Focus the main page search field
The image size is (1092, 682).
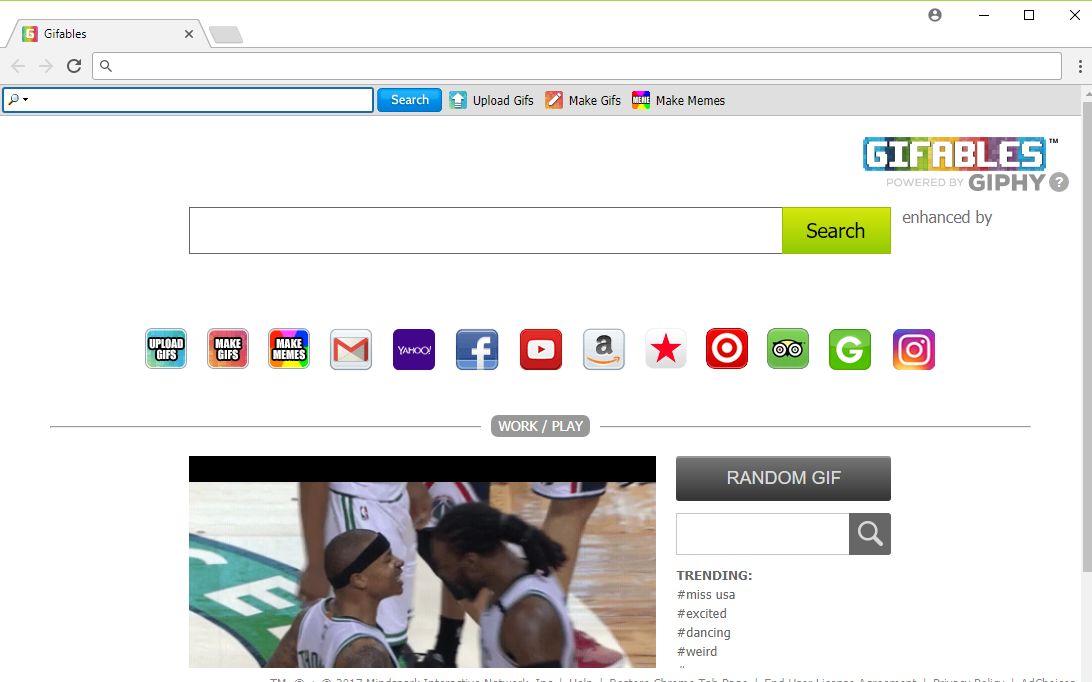[485, 231]
